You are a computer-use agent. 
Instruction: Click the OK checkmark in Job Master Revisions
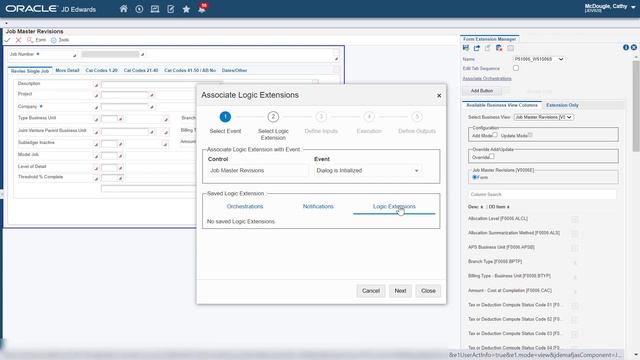(x=7, y=40)
